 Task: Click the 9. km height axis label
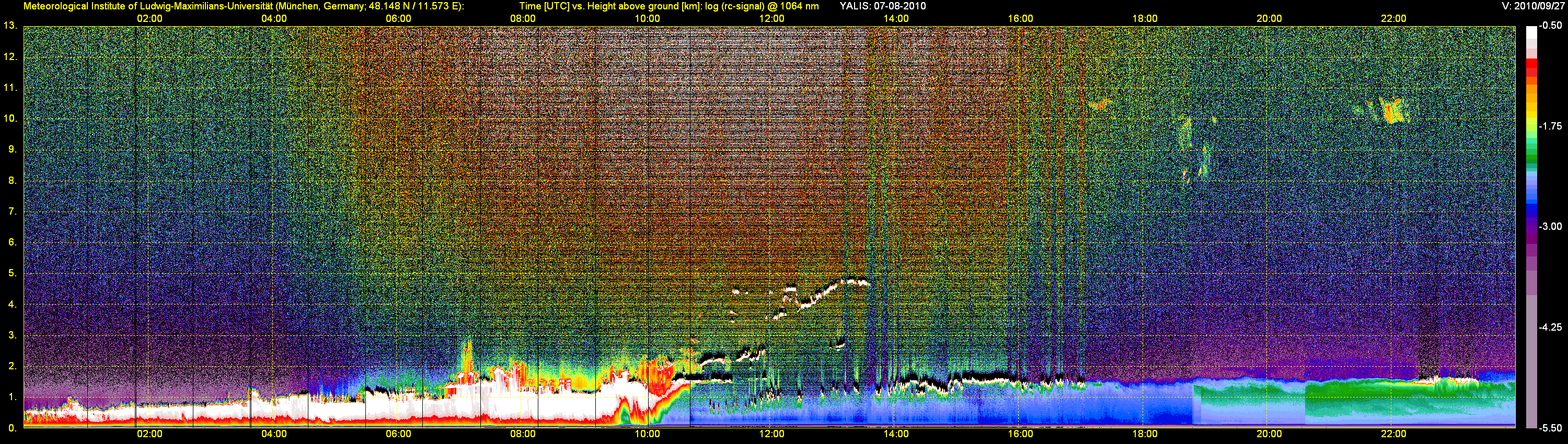point(12,149)
